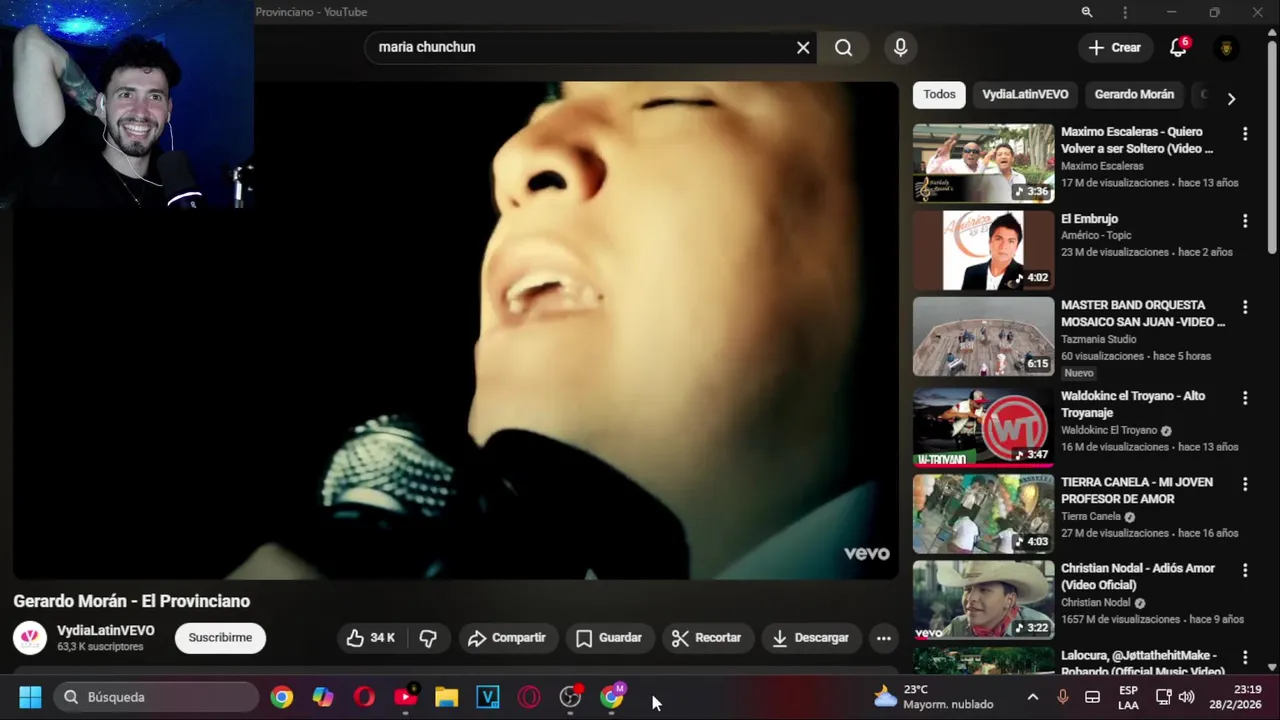The width and height of the screenshot is (1280, 720).
Task: Go to Tazmania Studio channel name
Action: coord(1099,339)
